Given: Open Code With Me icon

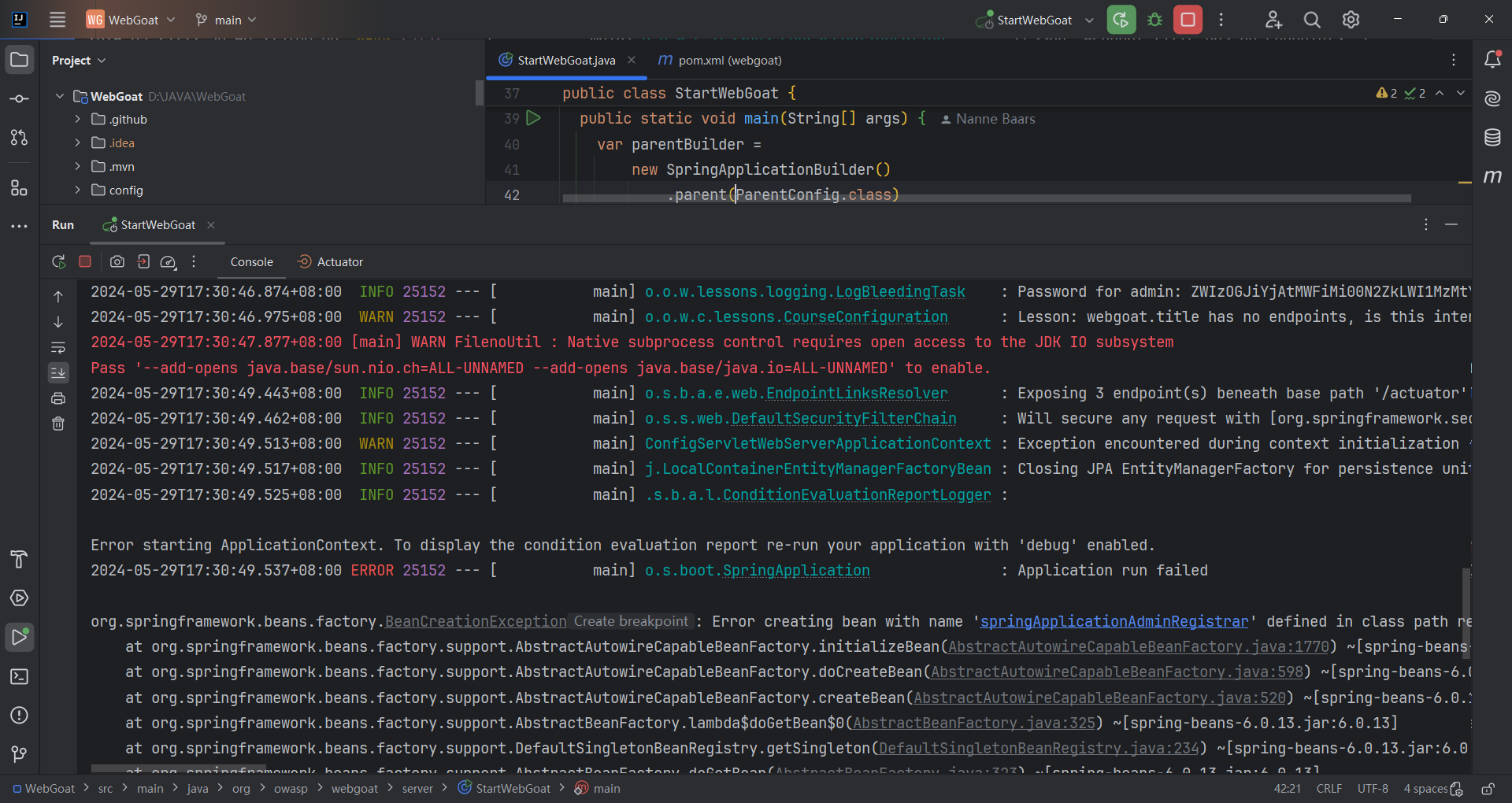Looking at the screenshot, I should [x=1273, y=20].
